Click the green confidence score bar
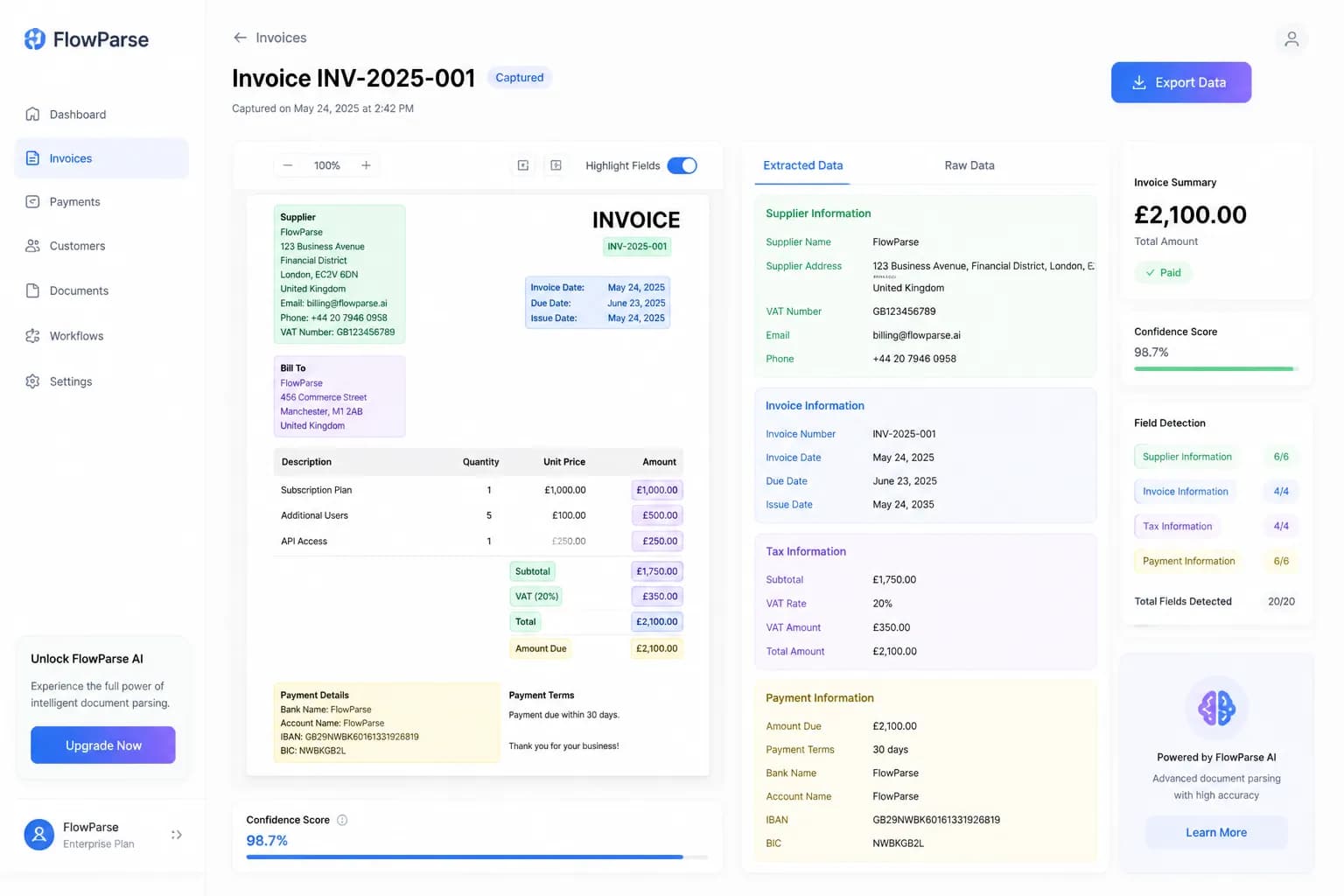 [1214, 368]
